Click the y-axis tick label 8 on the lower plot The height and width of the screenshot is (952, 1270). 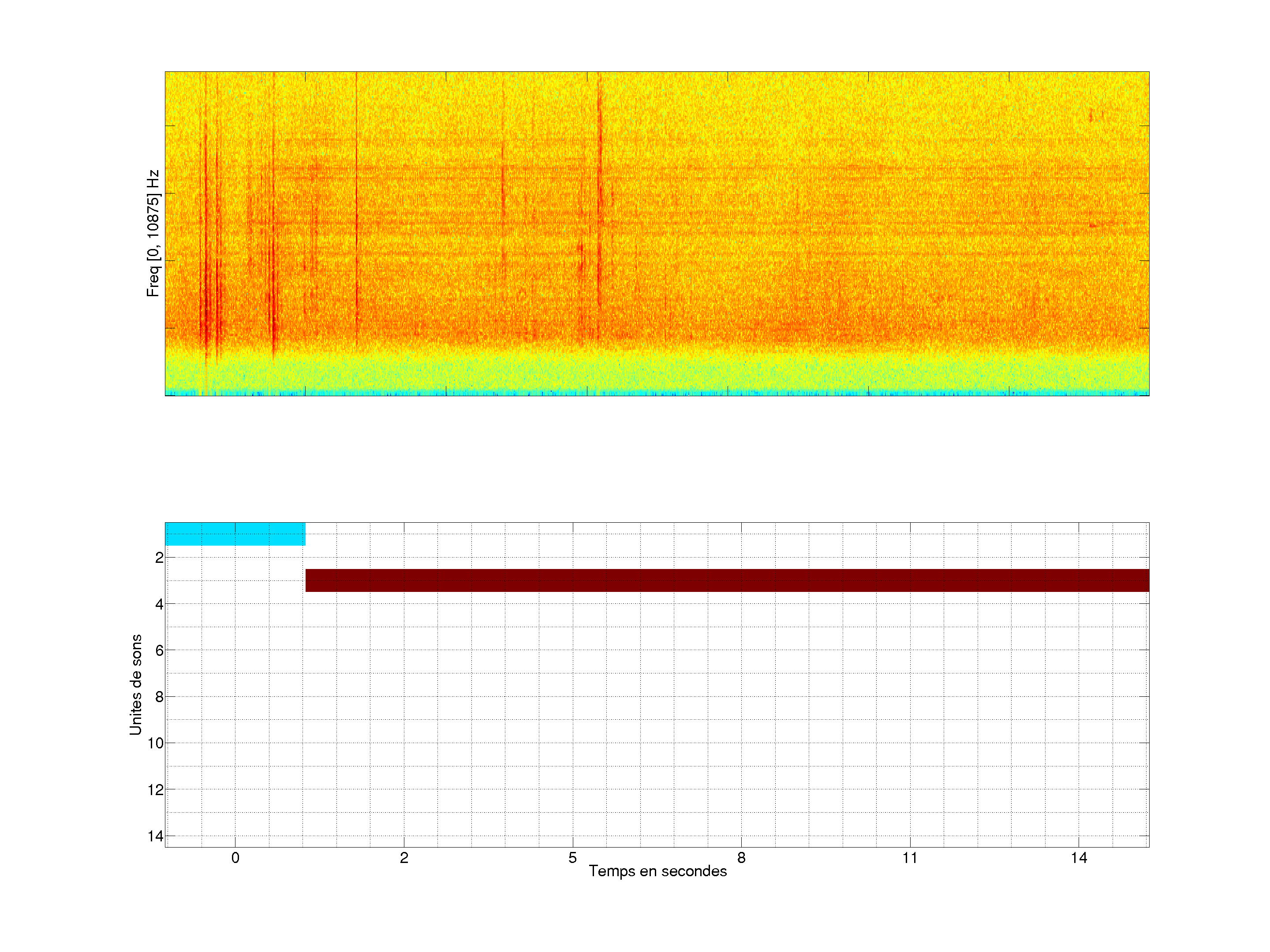click(159, 697)
